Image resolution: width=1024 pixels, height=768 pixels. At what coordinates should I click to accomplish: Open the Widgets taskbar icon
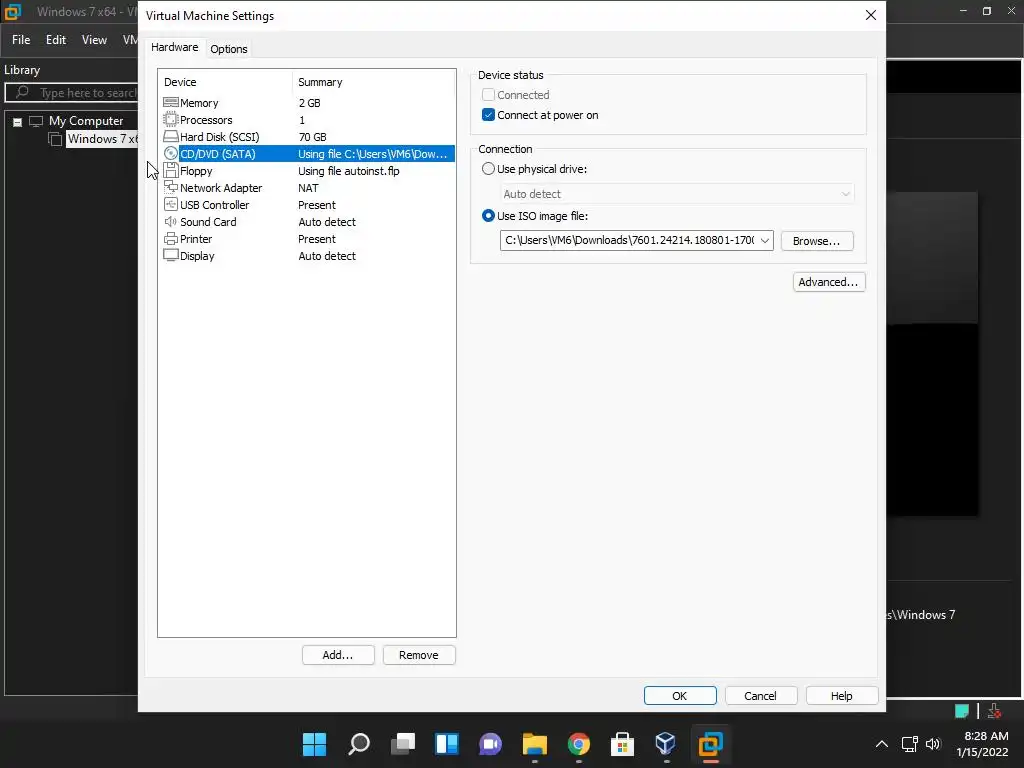pyautogui.click(x=447, y=744)
